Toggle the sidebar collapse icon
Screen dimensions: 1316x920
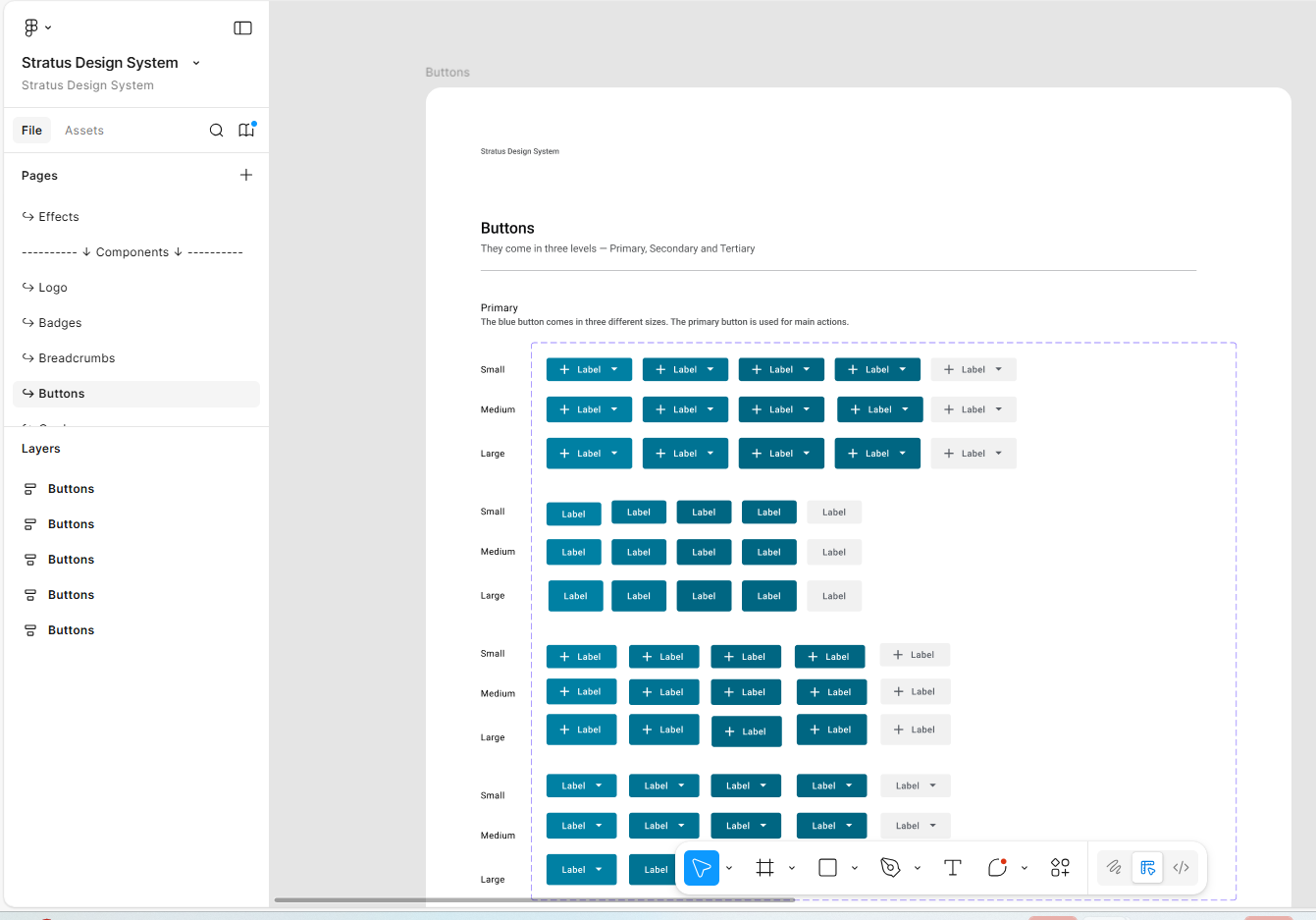point(242,27)
